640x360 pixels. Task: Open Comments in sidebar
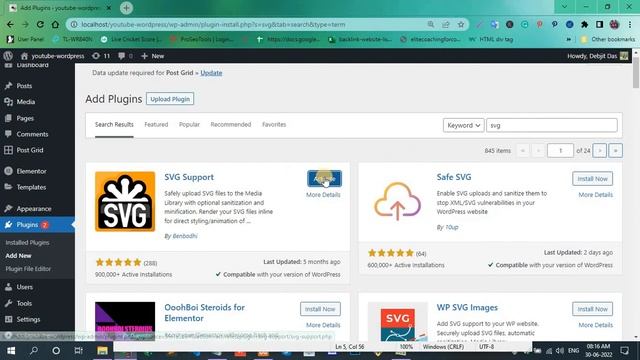coord(32,134)
